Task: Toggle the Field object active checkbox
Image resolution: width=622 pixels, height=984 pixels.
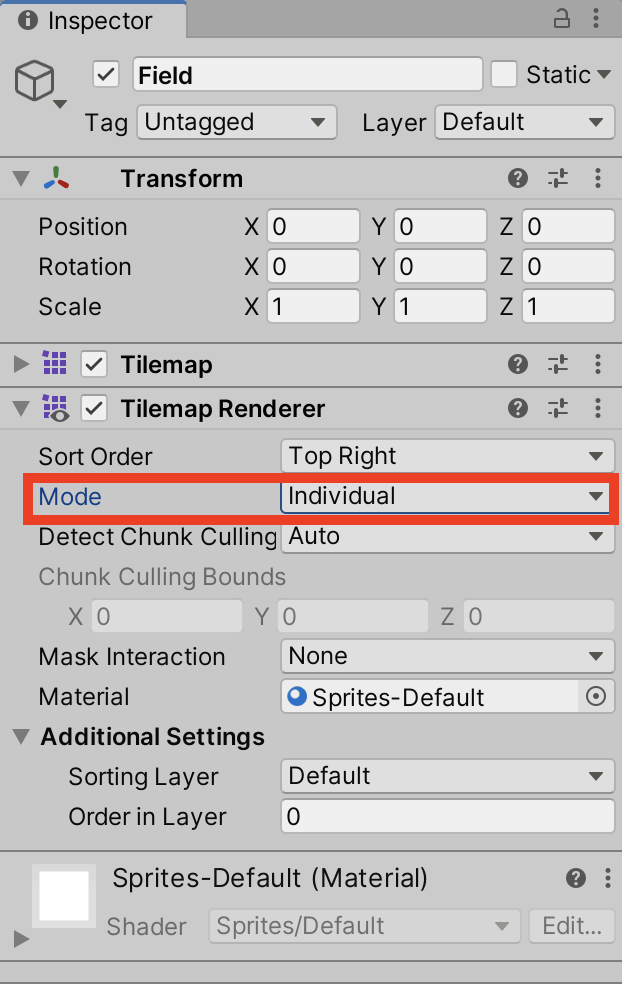Action: (106, 75)
